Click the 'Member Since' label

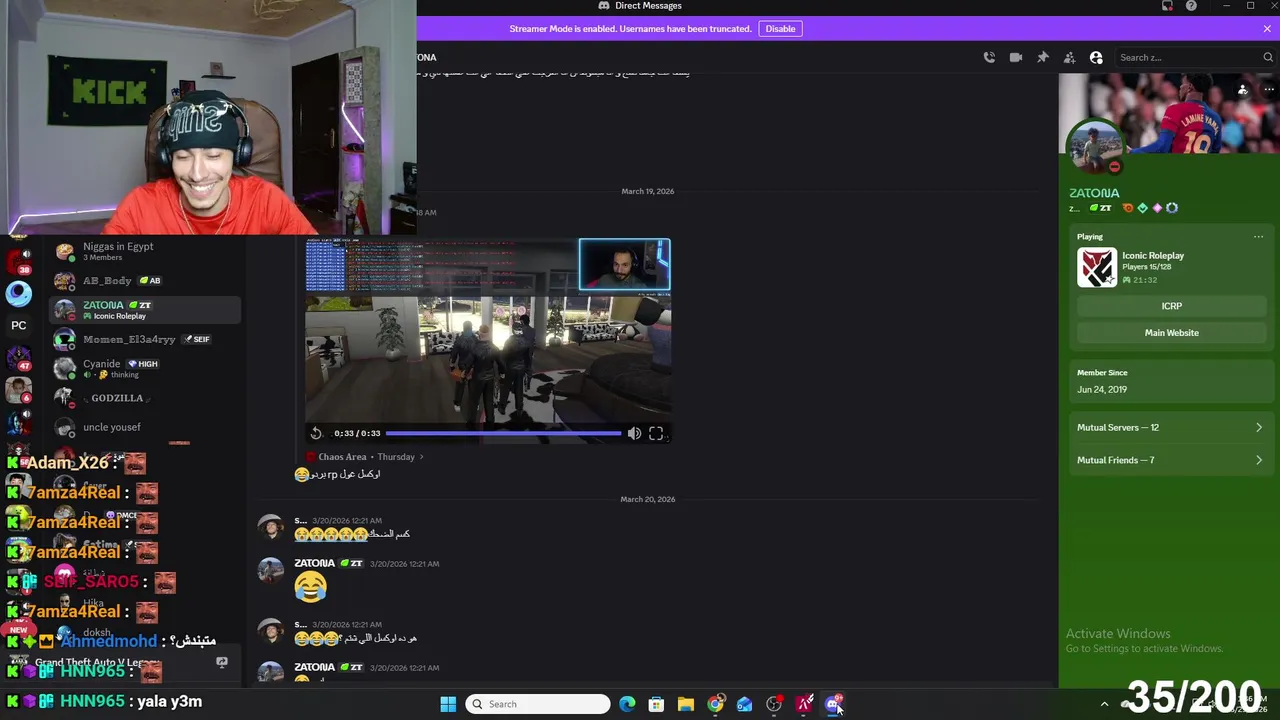[1102, 373]
